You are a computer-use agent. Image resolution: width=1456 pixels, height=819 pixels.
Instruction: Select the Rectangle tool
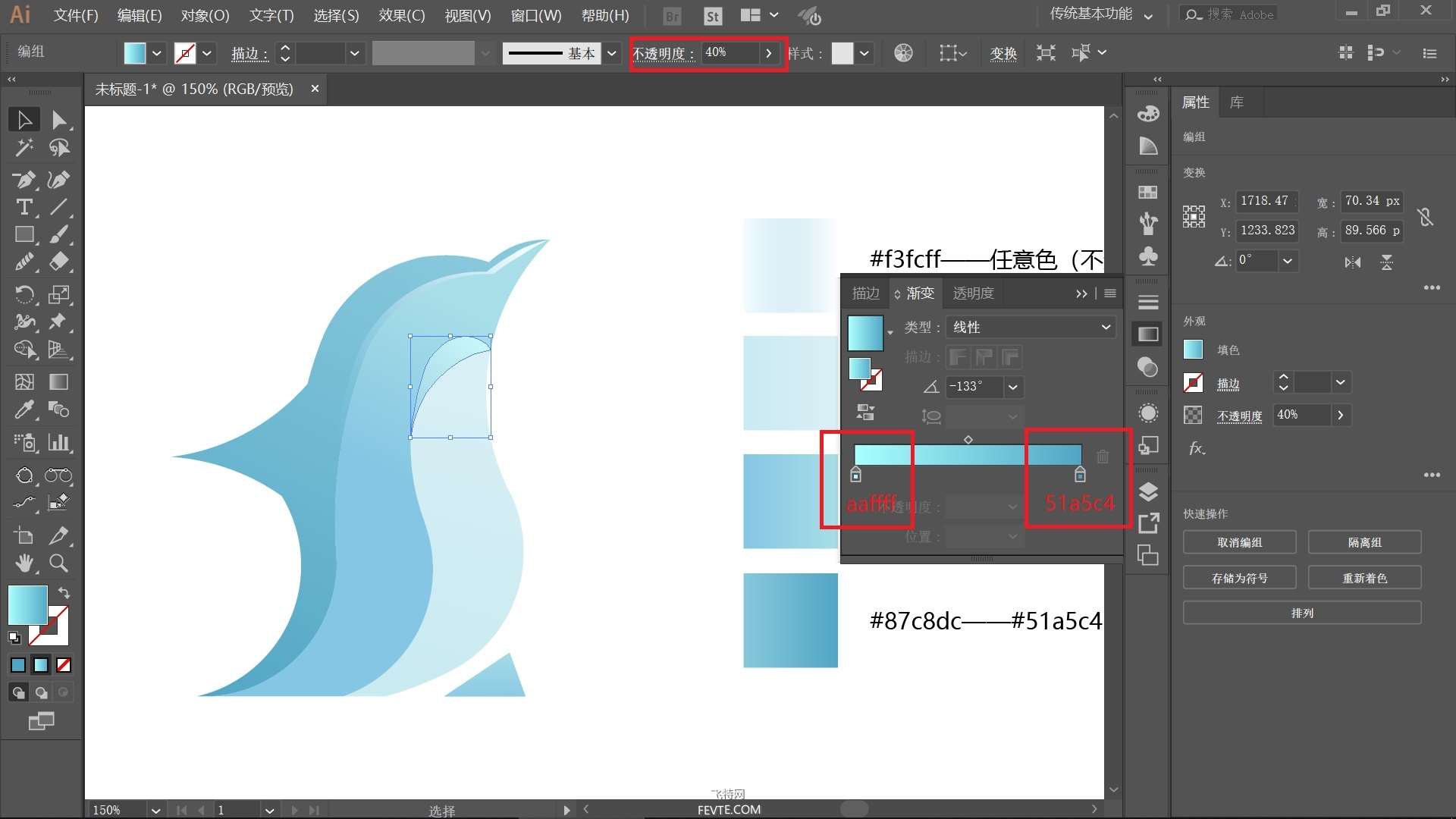[24, 234]
